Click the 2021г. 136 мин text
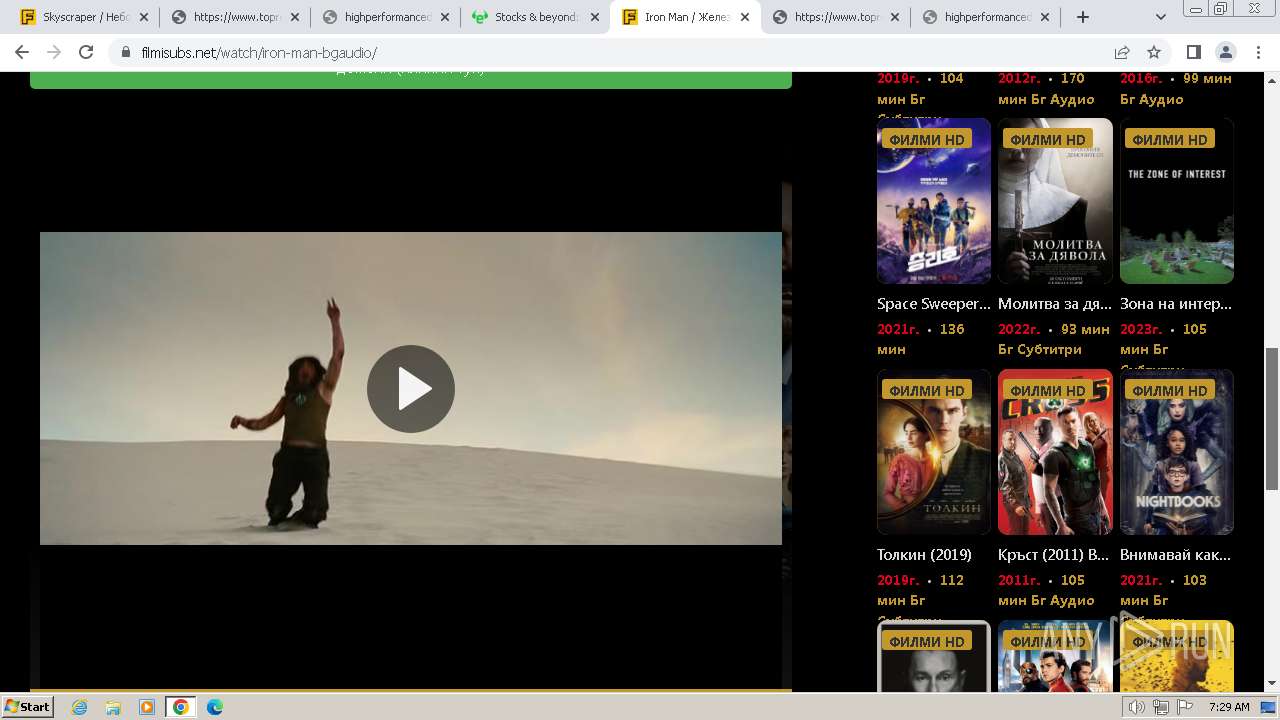The image size is (1280, 720). tap(920, 339)
